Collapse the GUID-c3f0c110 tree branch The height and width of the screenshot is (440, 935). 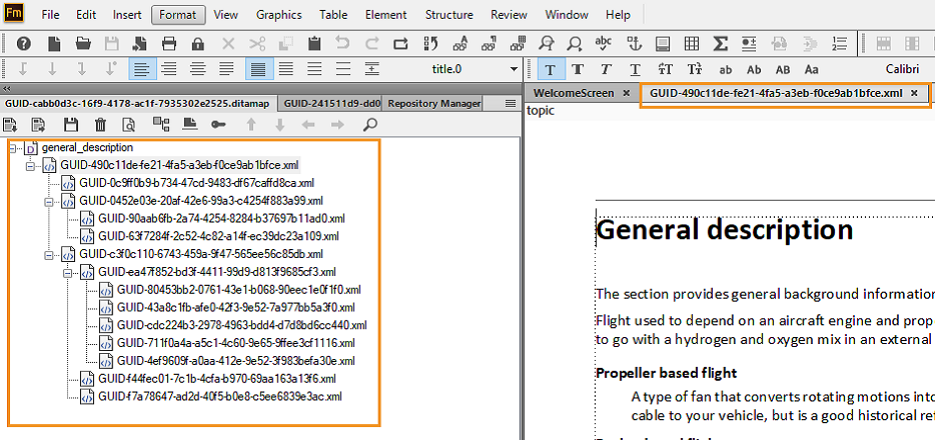[x=49, y=254]
